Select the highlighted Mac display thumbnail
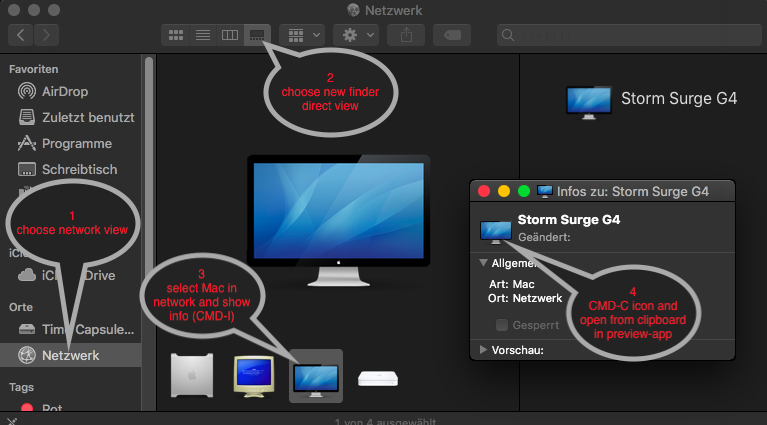767x425 pixels. pos(316,376)
